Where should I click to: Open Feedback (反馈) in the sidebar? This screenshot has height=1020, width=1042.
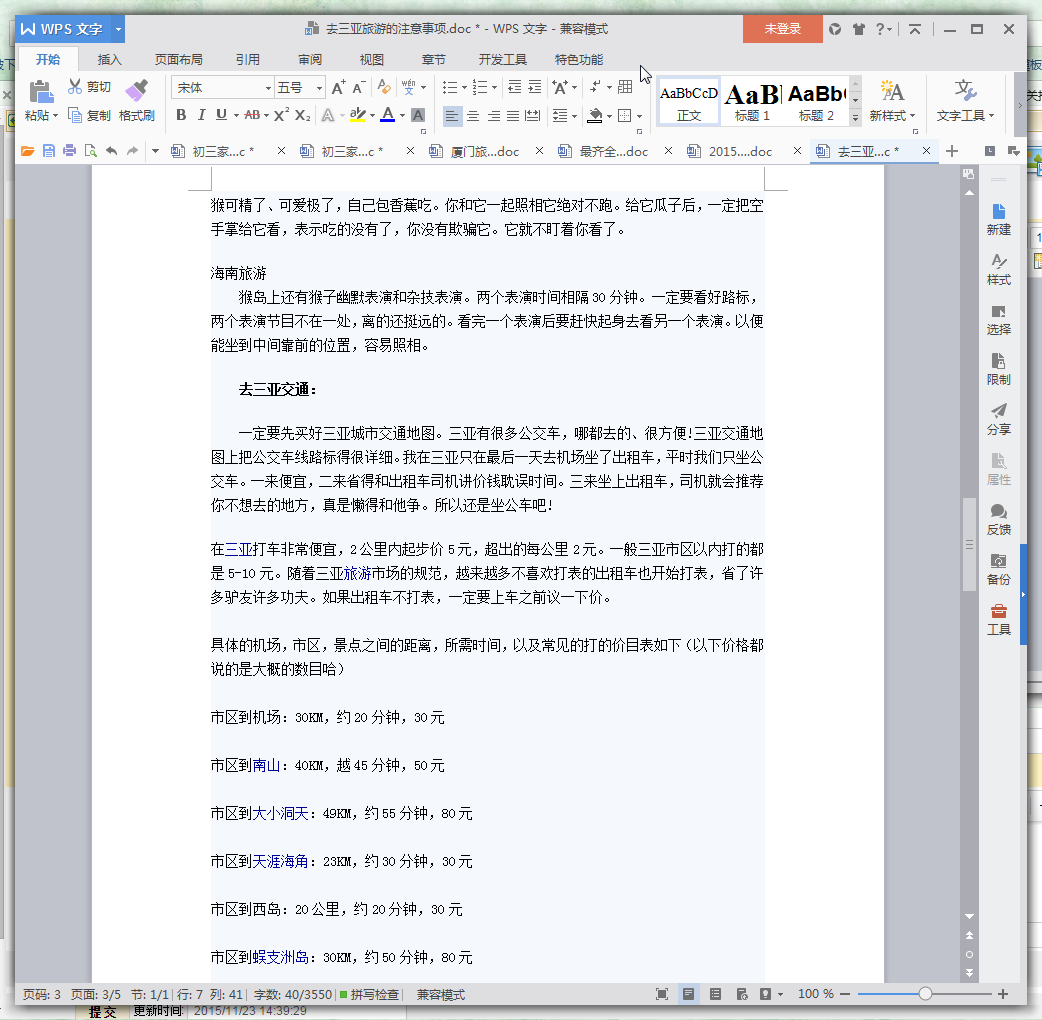(x=998, y=520)
